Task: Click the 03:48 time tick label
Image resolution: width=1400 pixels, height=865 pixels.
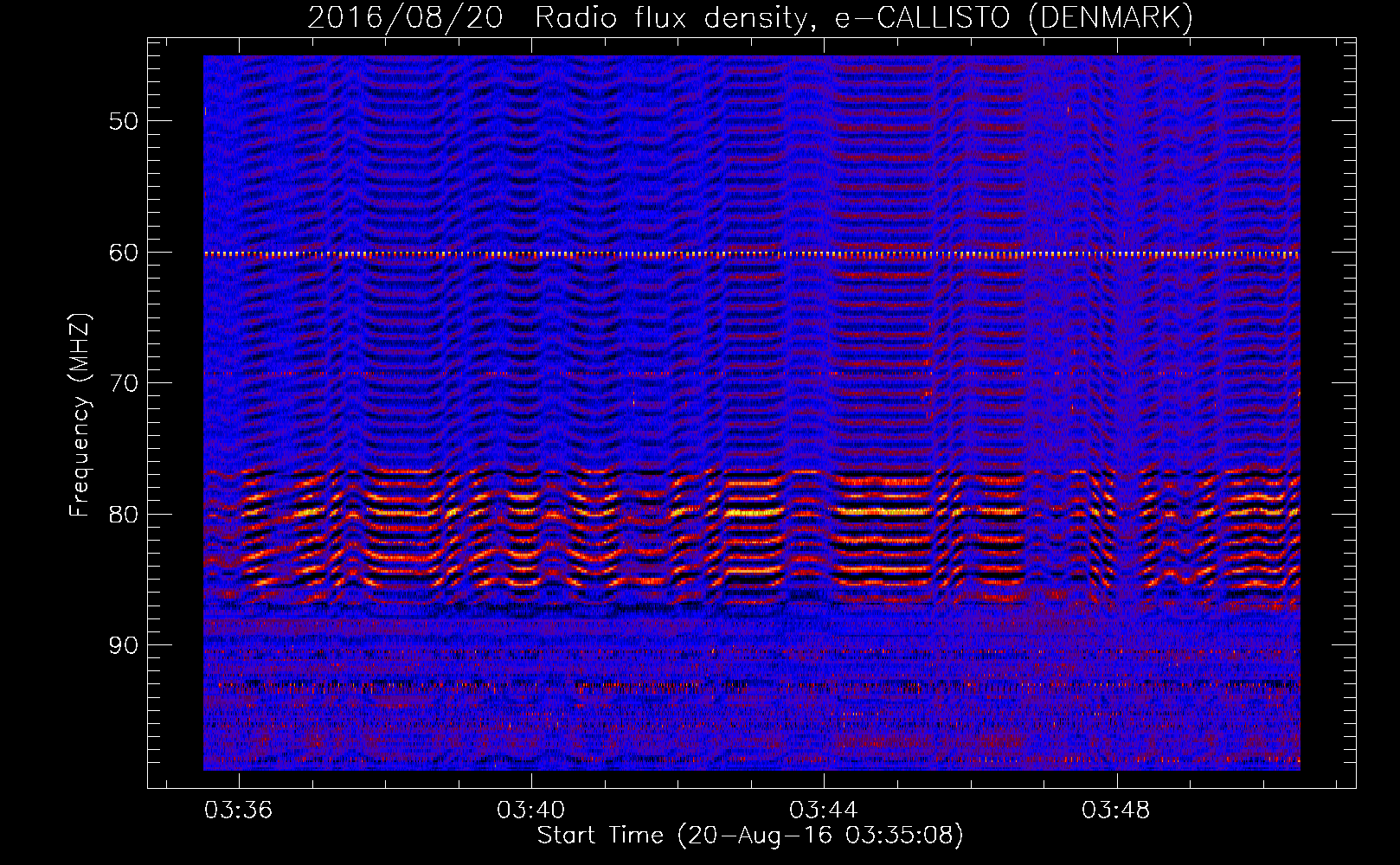Action: point(1116,810)
